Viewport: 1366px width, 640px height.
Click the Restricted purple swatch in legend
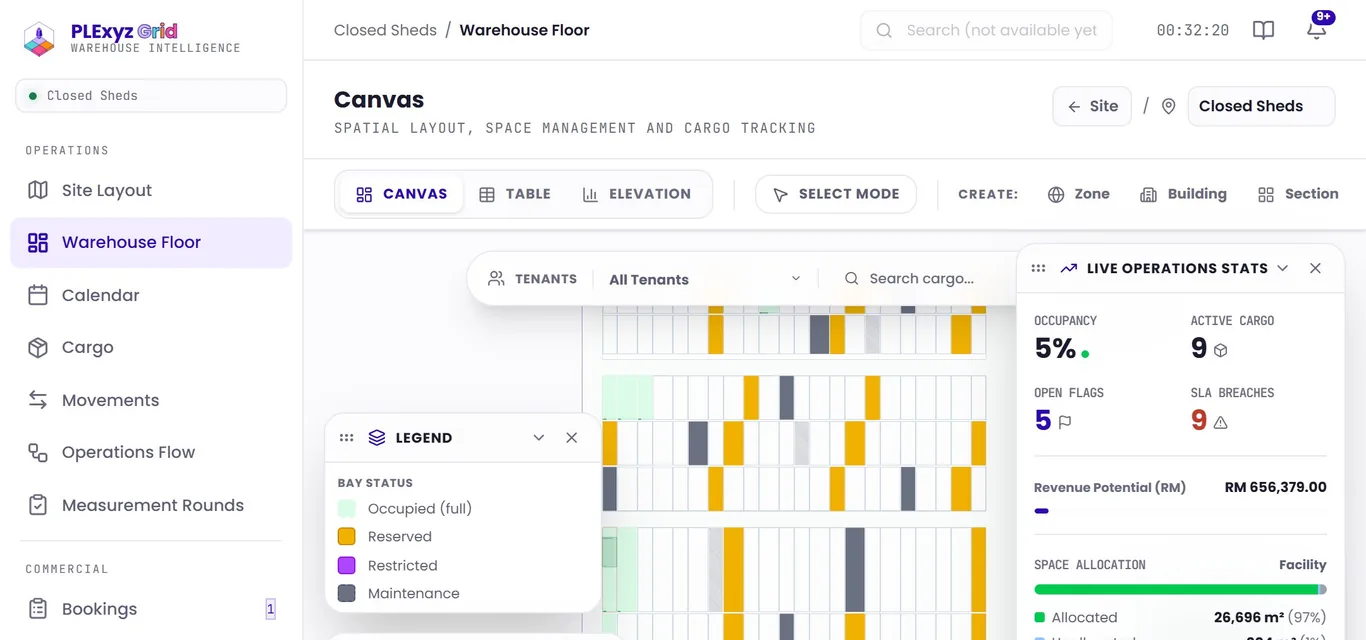click(x=347, y=565)
